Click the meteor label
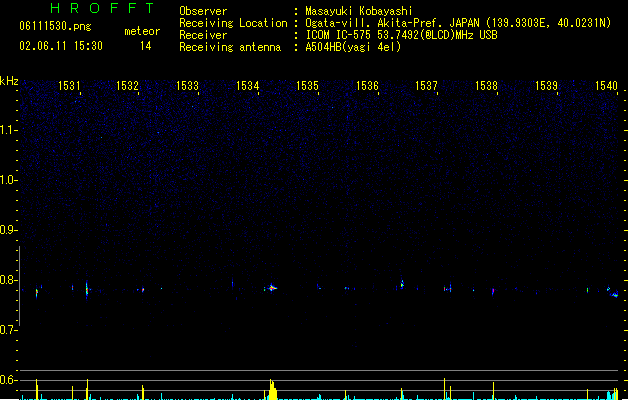629x400 pixels. [x=142, y=31]
